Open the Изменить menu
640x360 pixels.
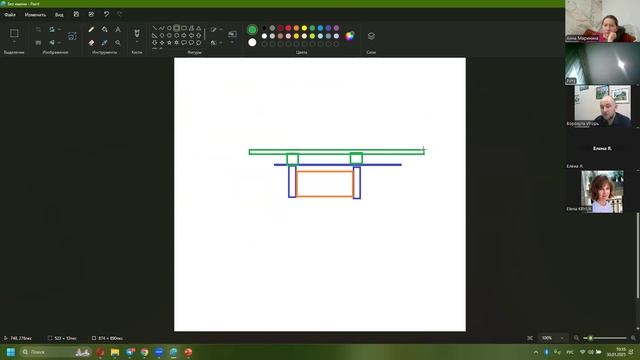coord(35,15)
